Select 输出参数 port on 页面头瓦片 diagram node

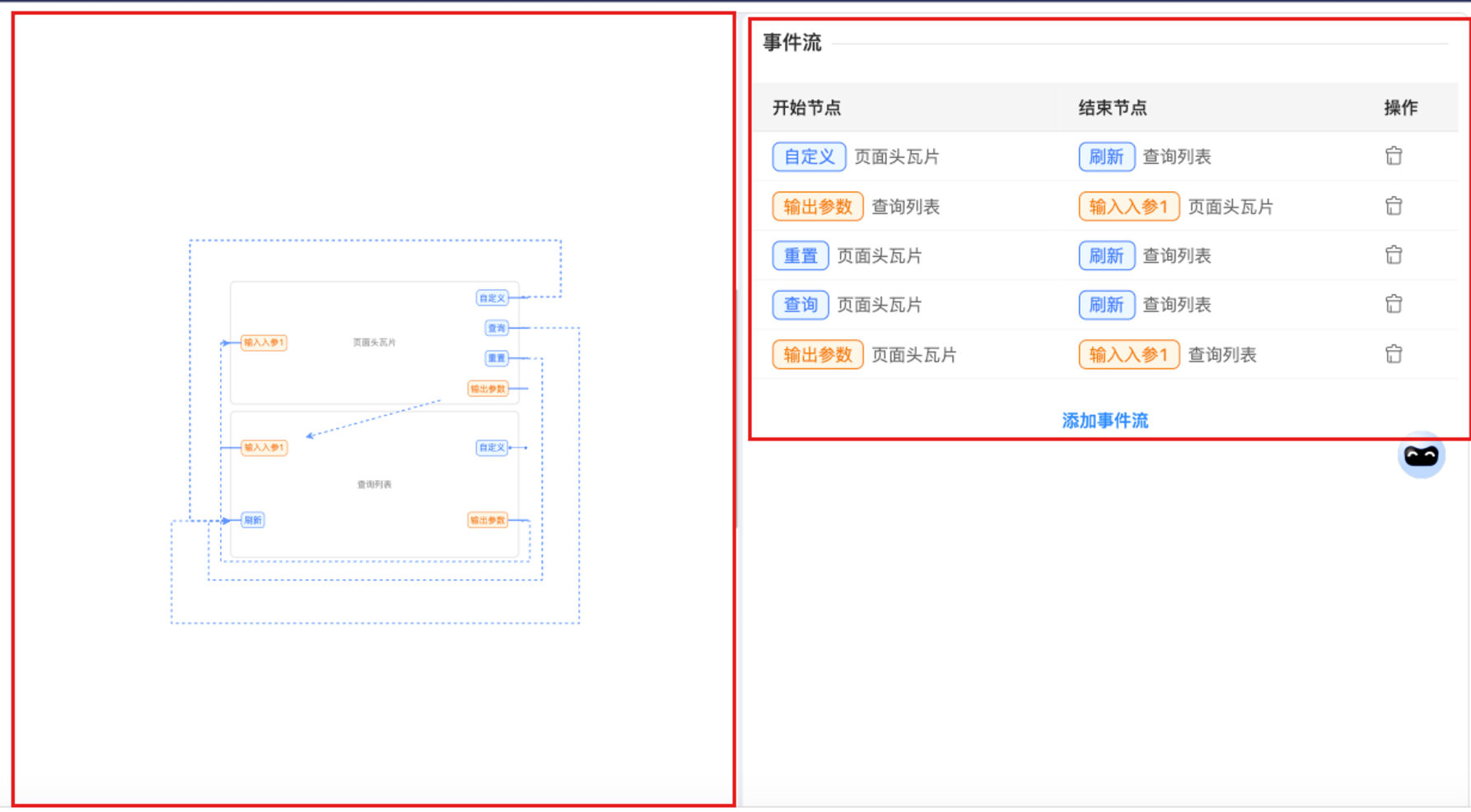[x=488, y=389]
